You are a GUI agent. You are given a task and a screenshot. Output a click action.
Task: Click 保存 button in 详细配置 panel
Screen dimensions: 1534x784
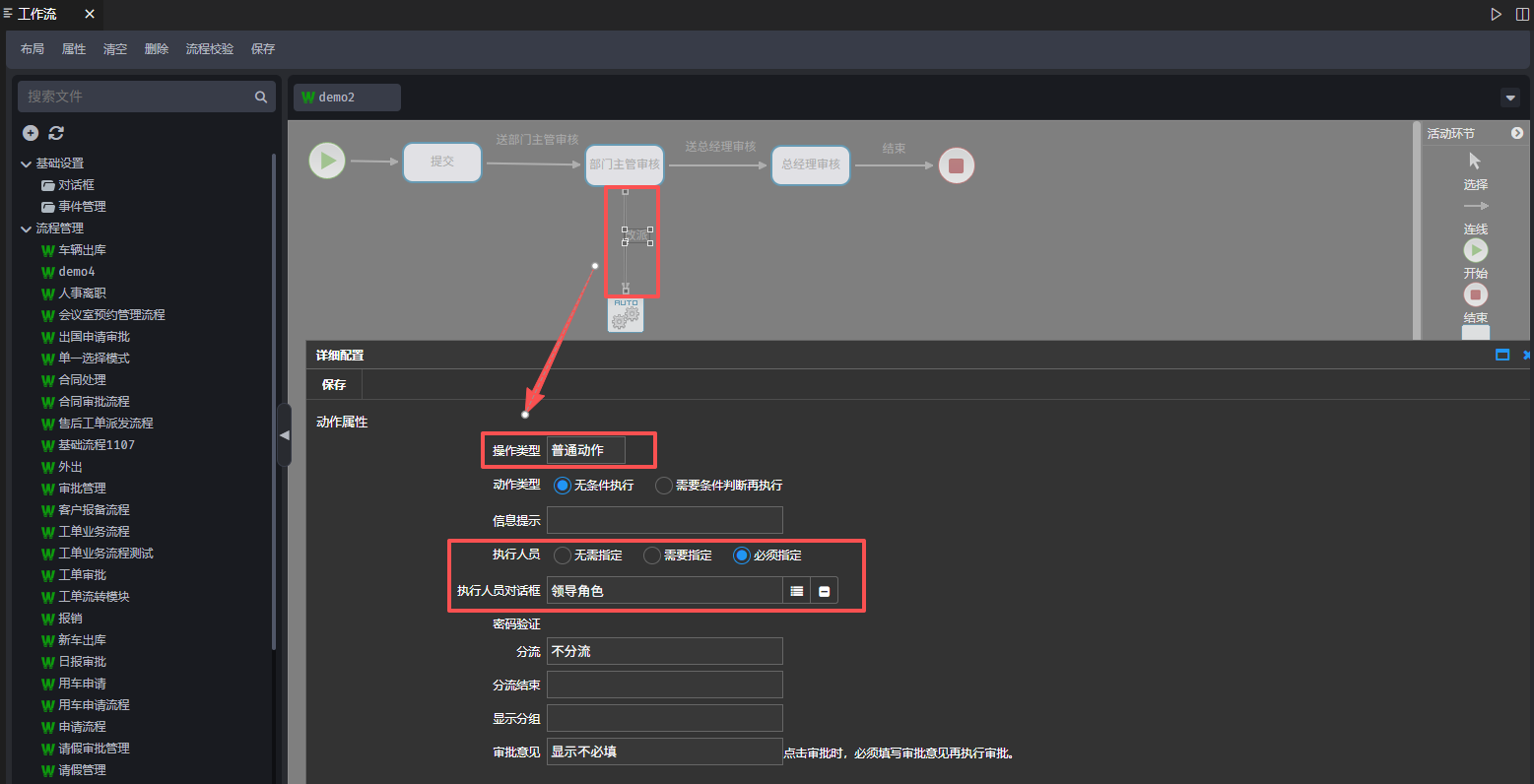pos(334,385)
